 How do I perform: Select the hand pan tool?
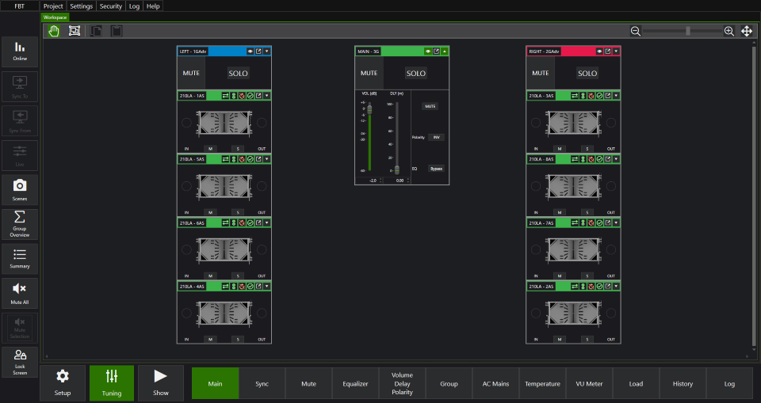(53, 31)
